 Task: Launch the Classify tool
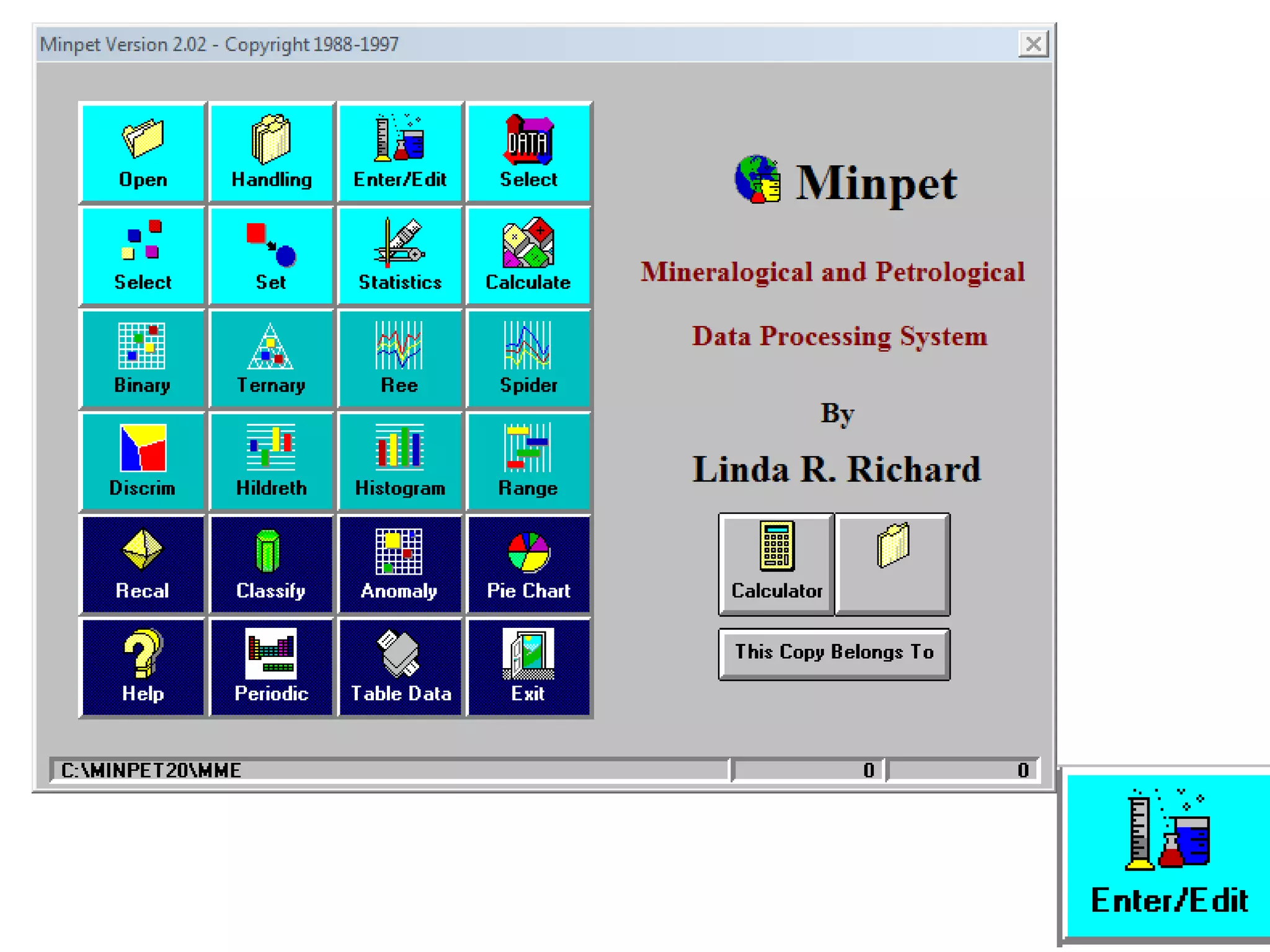click(x=271, y=564)
